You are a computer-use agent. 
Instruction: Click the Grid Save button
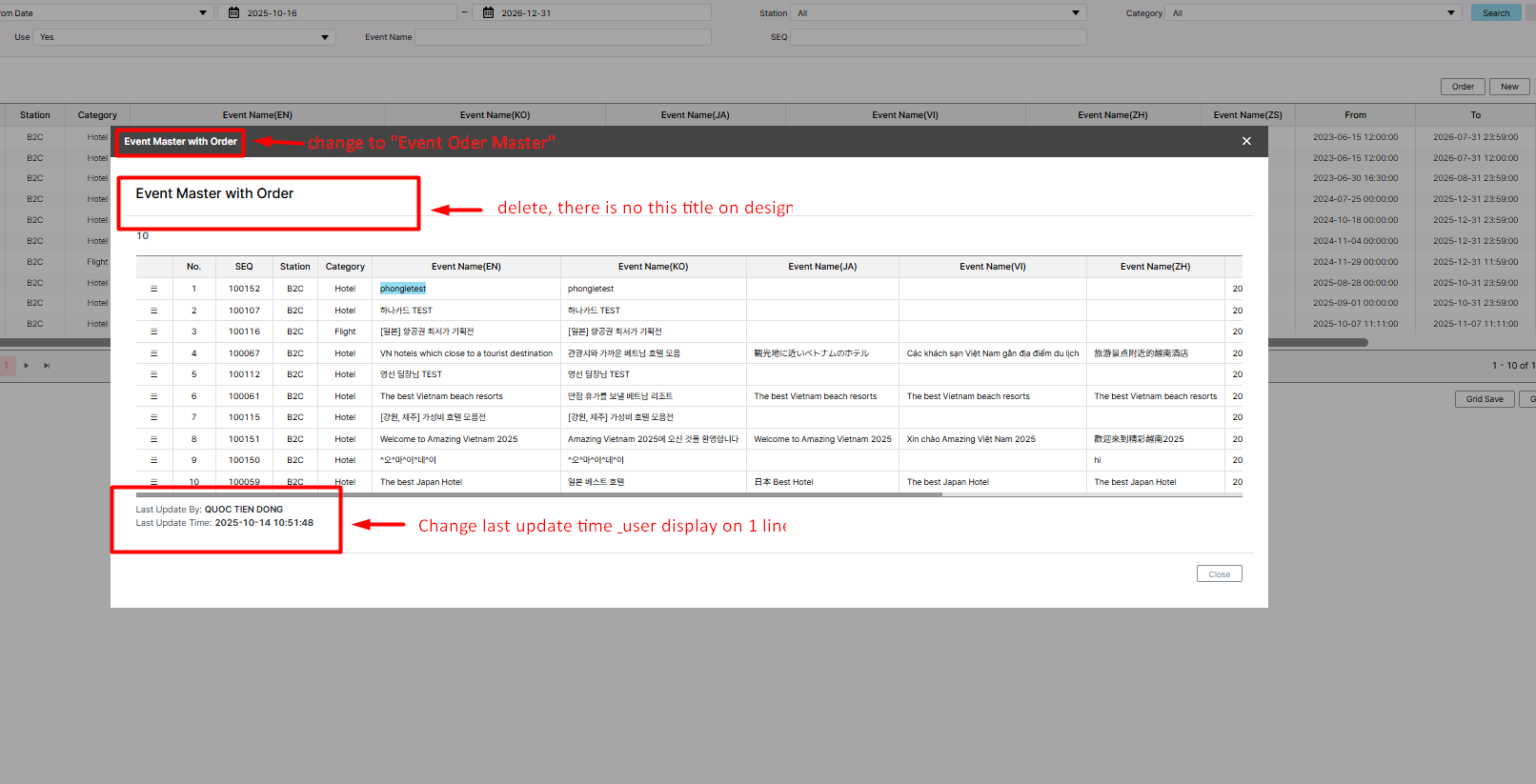[1484, 399]
